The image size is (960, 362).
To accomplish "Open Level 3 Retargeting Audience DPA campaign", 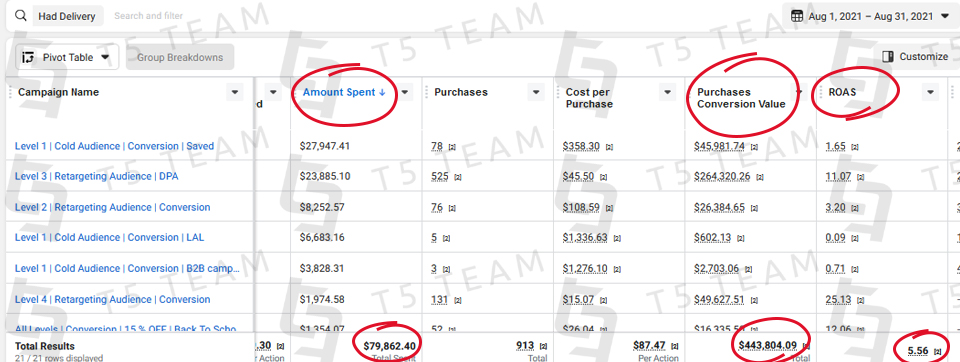I will (x=97, y=176).
